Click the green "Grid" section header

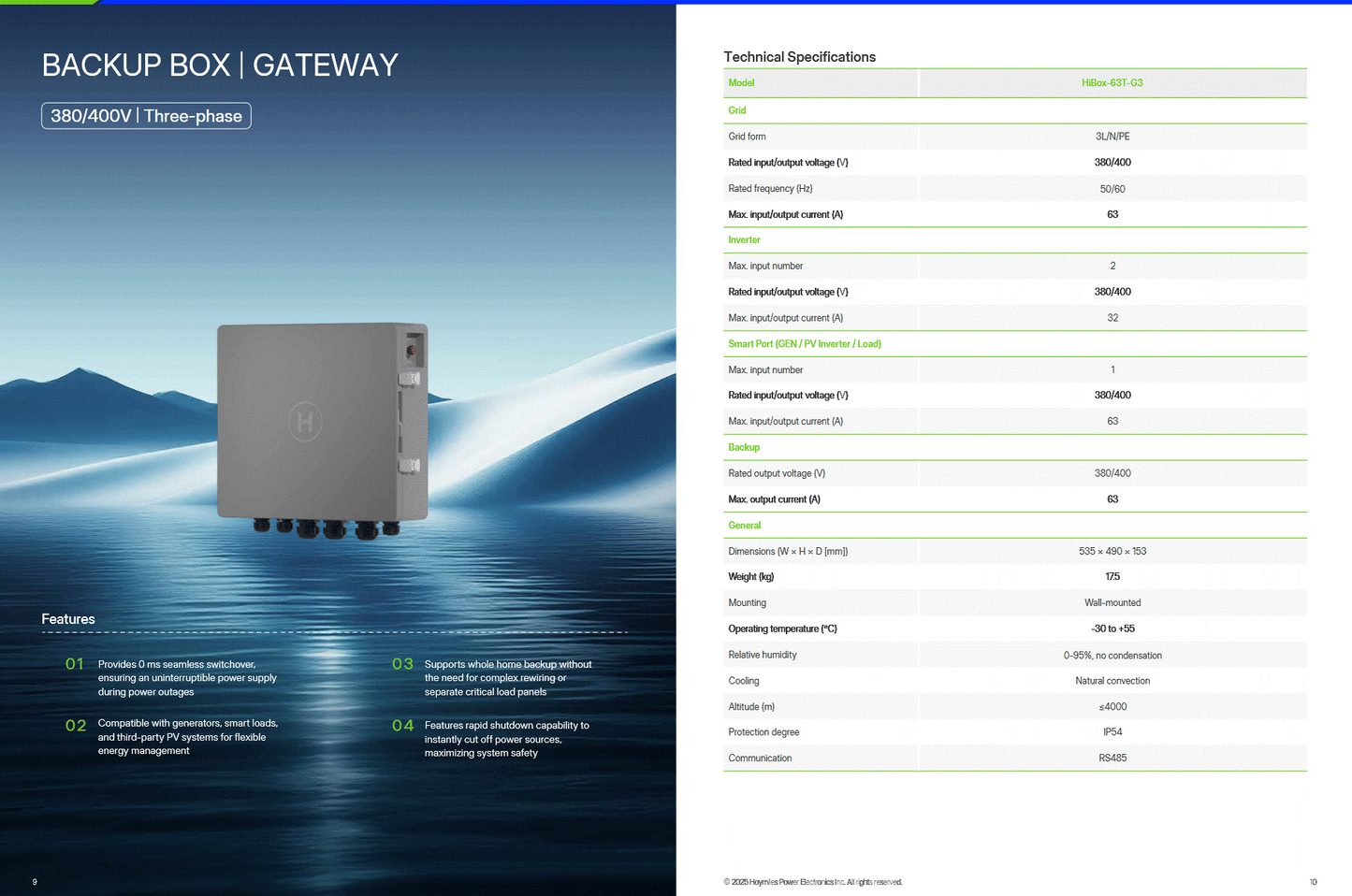737,110
